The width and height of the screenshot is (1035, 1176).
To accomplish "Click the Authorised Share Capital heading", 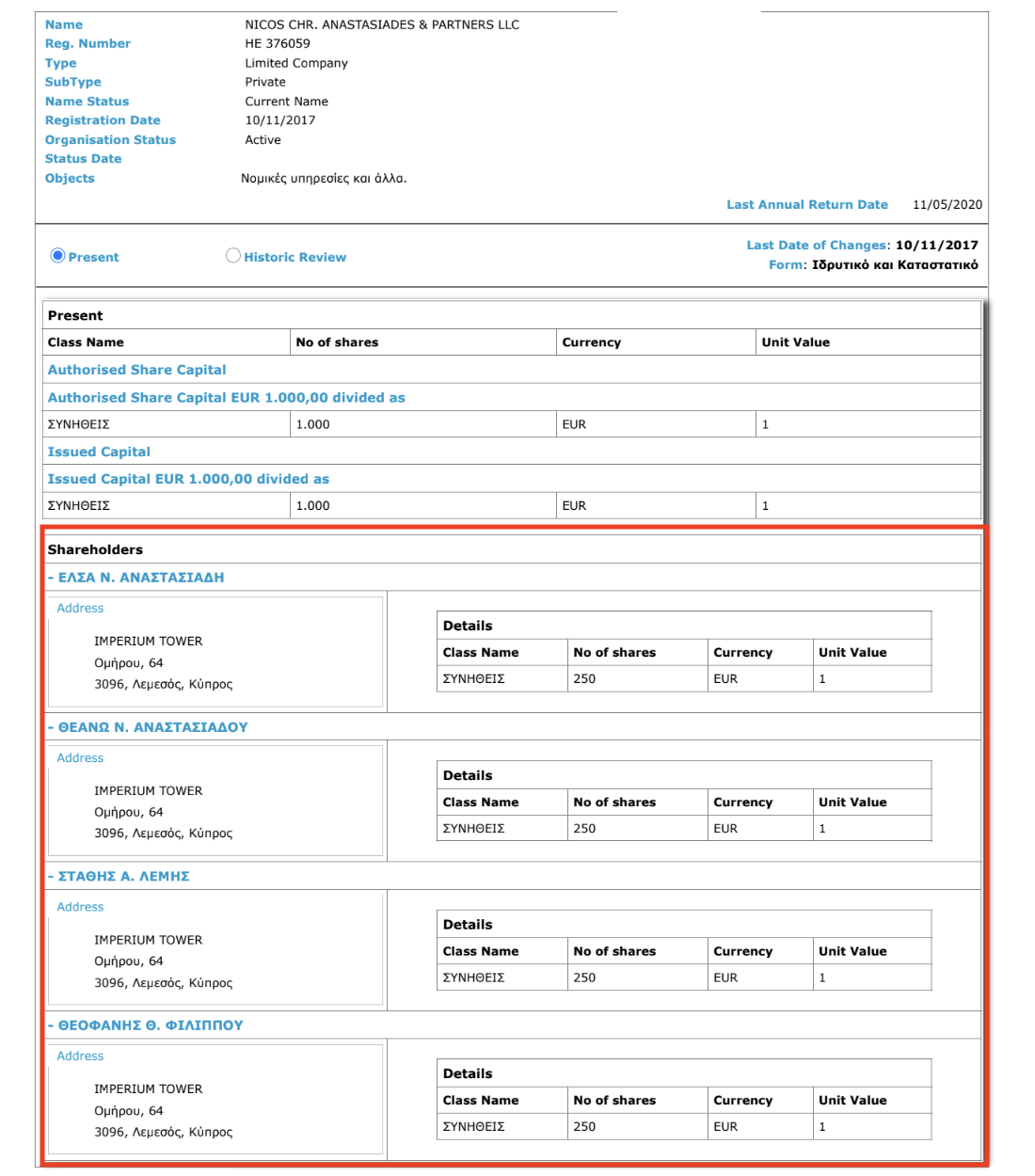I will click(136, 370).
